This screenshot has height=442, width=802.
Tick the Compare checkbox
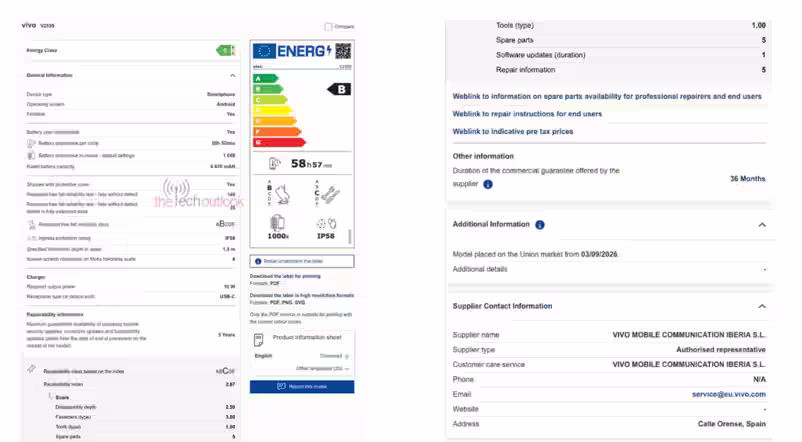coord(328,27)
